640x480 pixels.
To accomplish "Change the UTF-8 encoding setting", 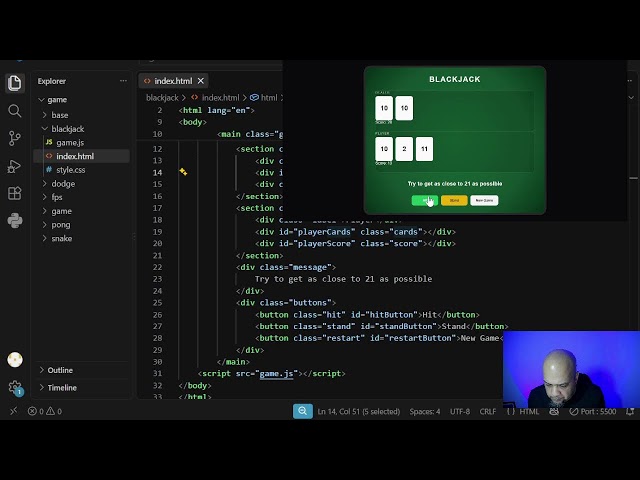I will [x=460, y=411].
